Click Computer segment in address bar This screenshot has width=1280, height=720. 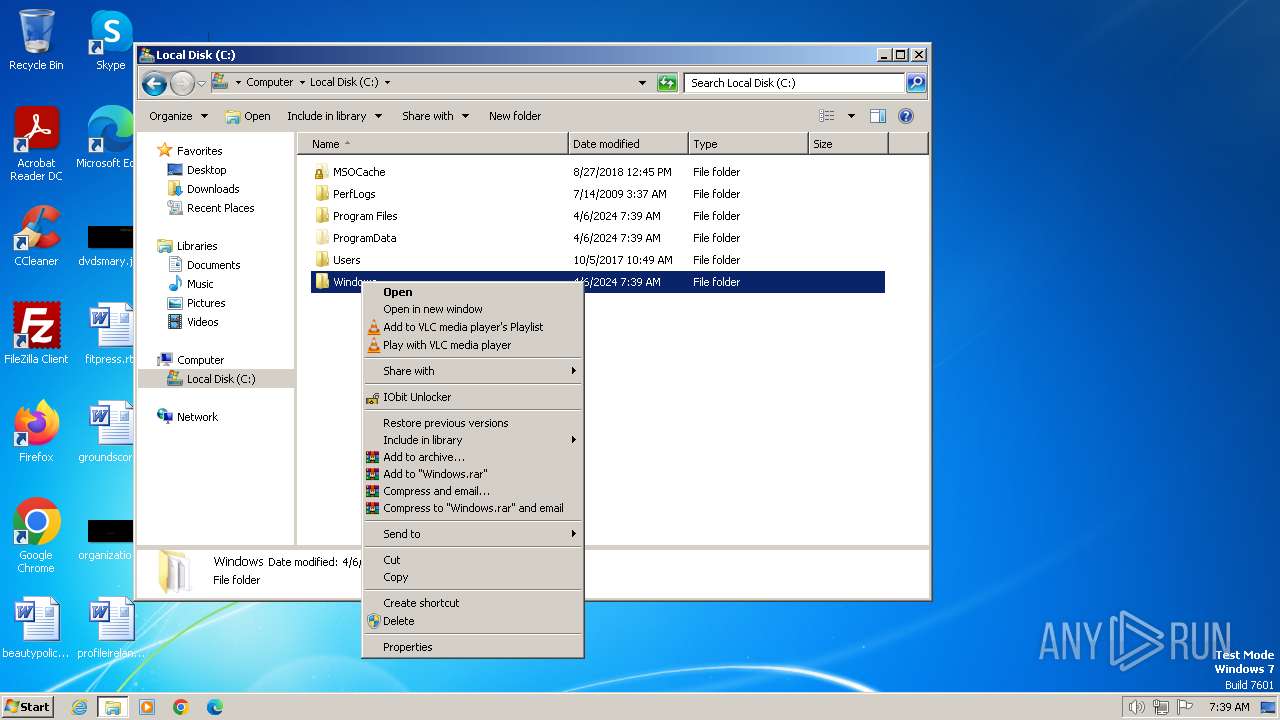pos(270,83)
